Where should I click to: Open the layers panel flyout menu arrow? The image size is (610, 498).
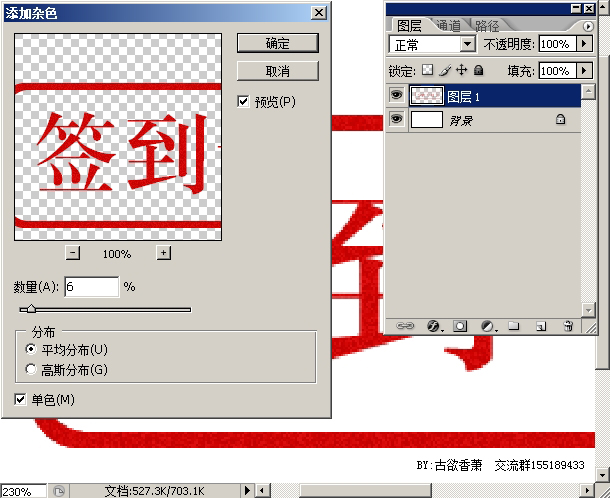588,26
